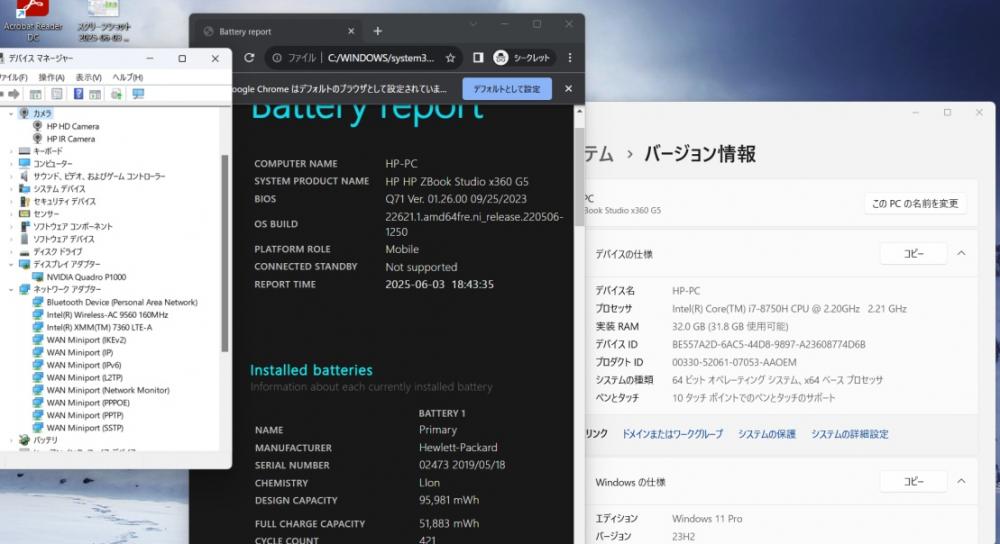This screenshot has height=544, width=1000.
Task: Collapse the デバイスの仕様 section chevron
Action: click(x=961, y=254)
